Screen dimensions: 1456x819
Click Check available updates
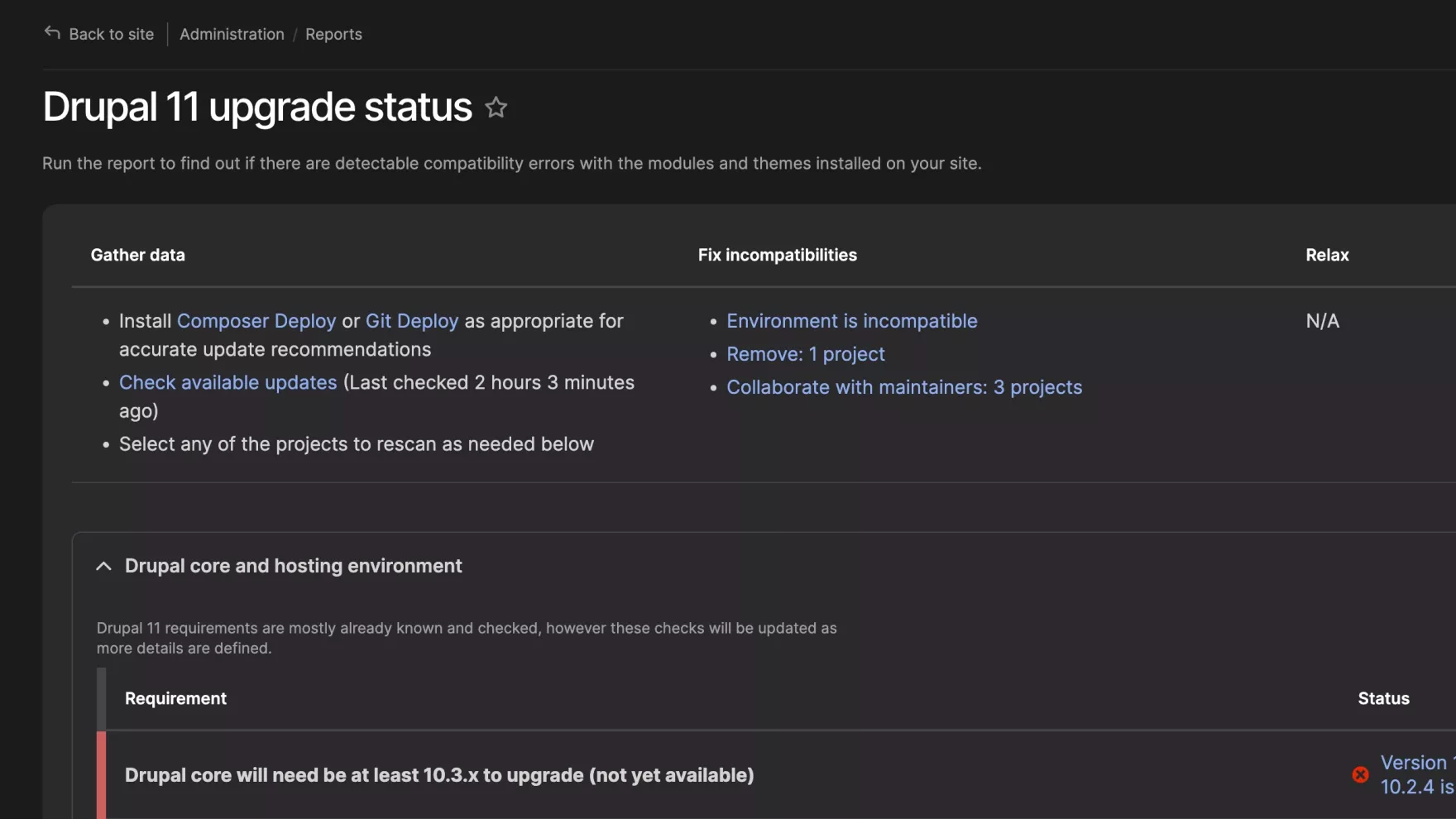click(228, 382)
